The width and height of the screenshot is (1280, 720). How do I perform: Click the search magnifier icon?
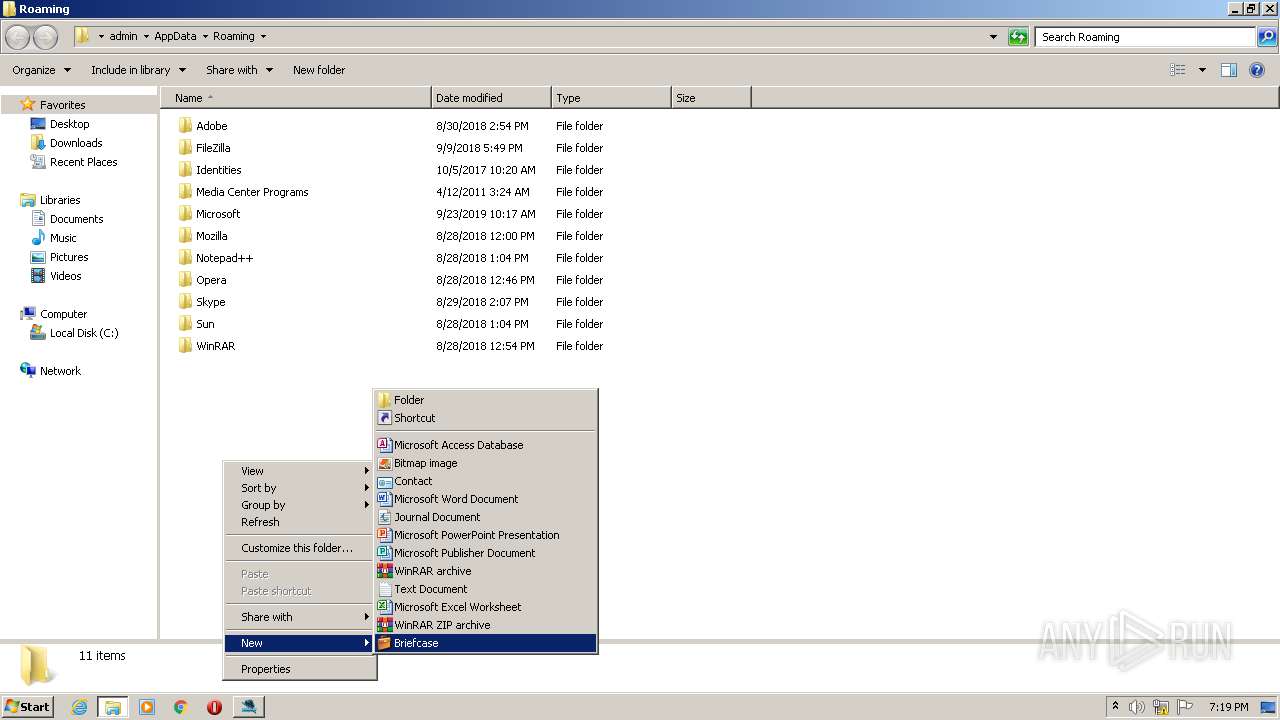1267,37
